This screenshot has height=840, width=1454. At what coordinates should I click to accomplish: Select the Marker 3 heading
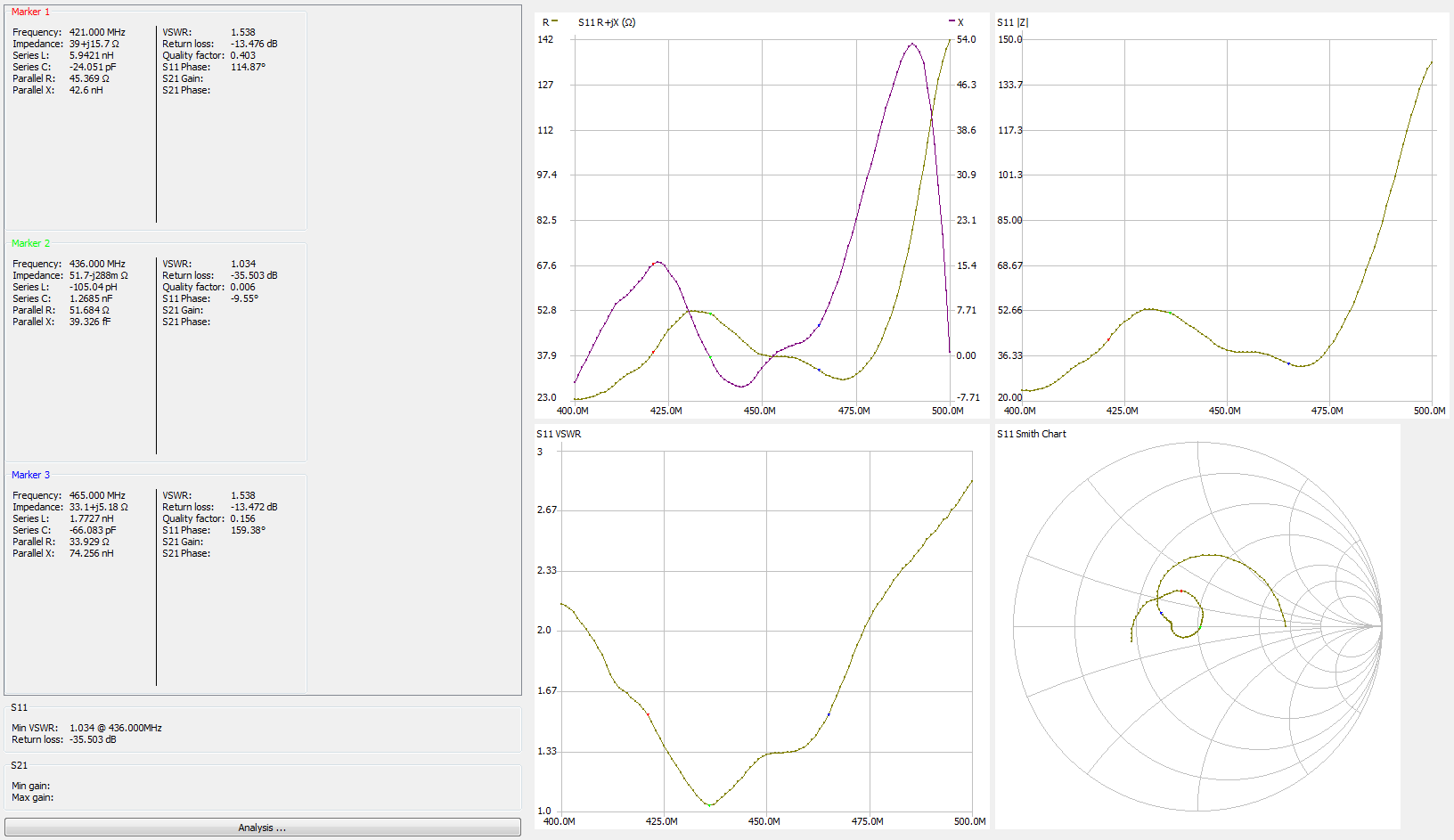(31, 475)
